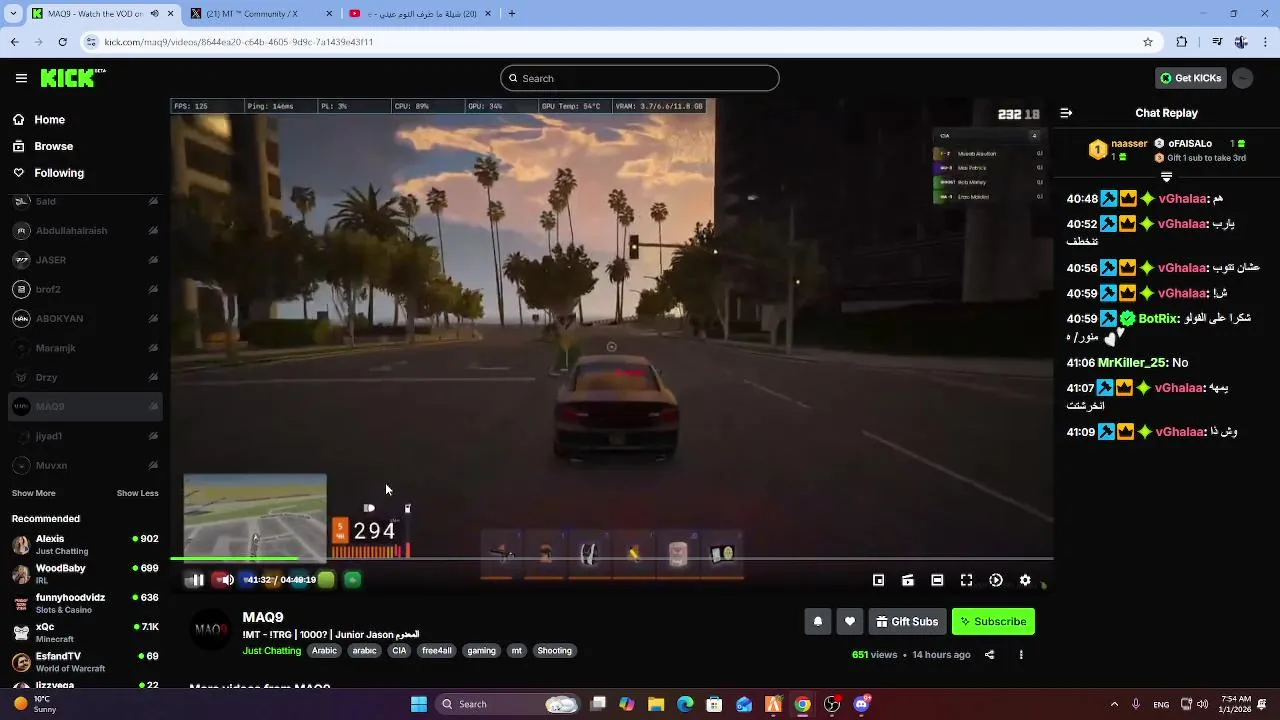Select the free4all tag
Viewport: 1280px width, 720px height.
[437, 651]
